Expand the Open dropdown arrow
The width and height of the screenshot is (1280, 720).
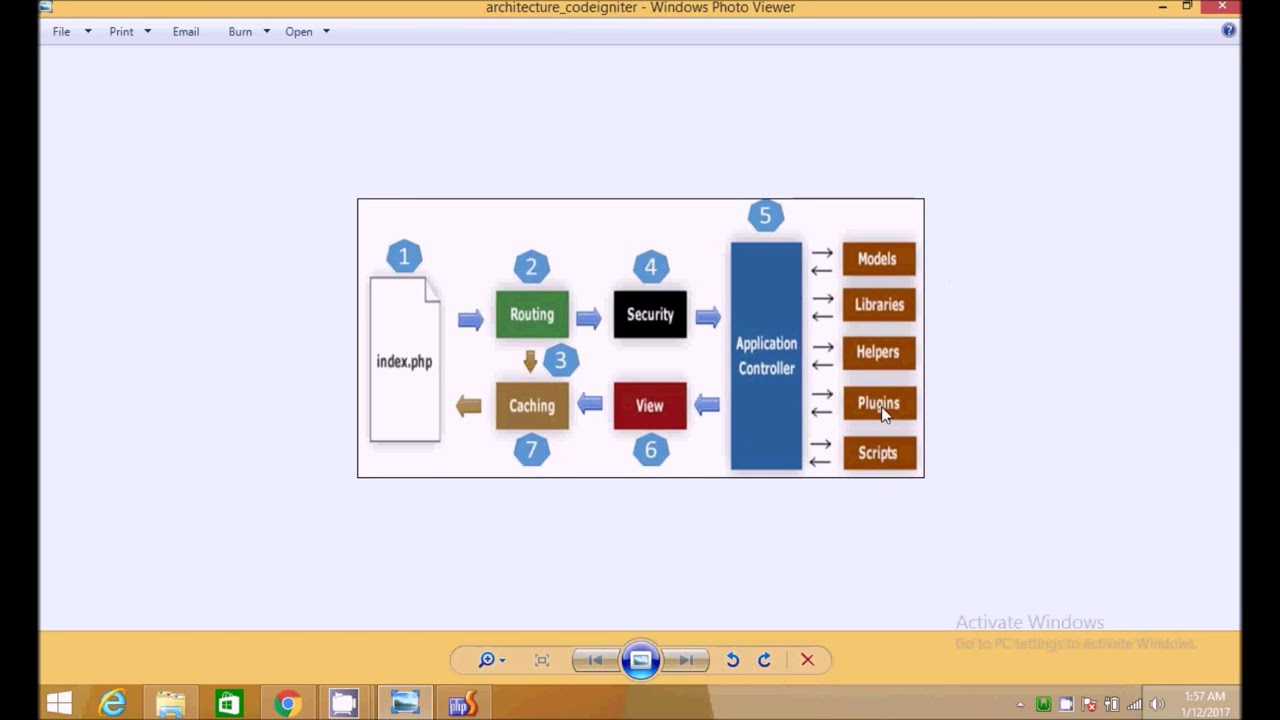pos(326,32)
